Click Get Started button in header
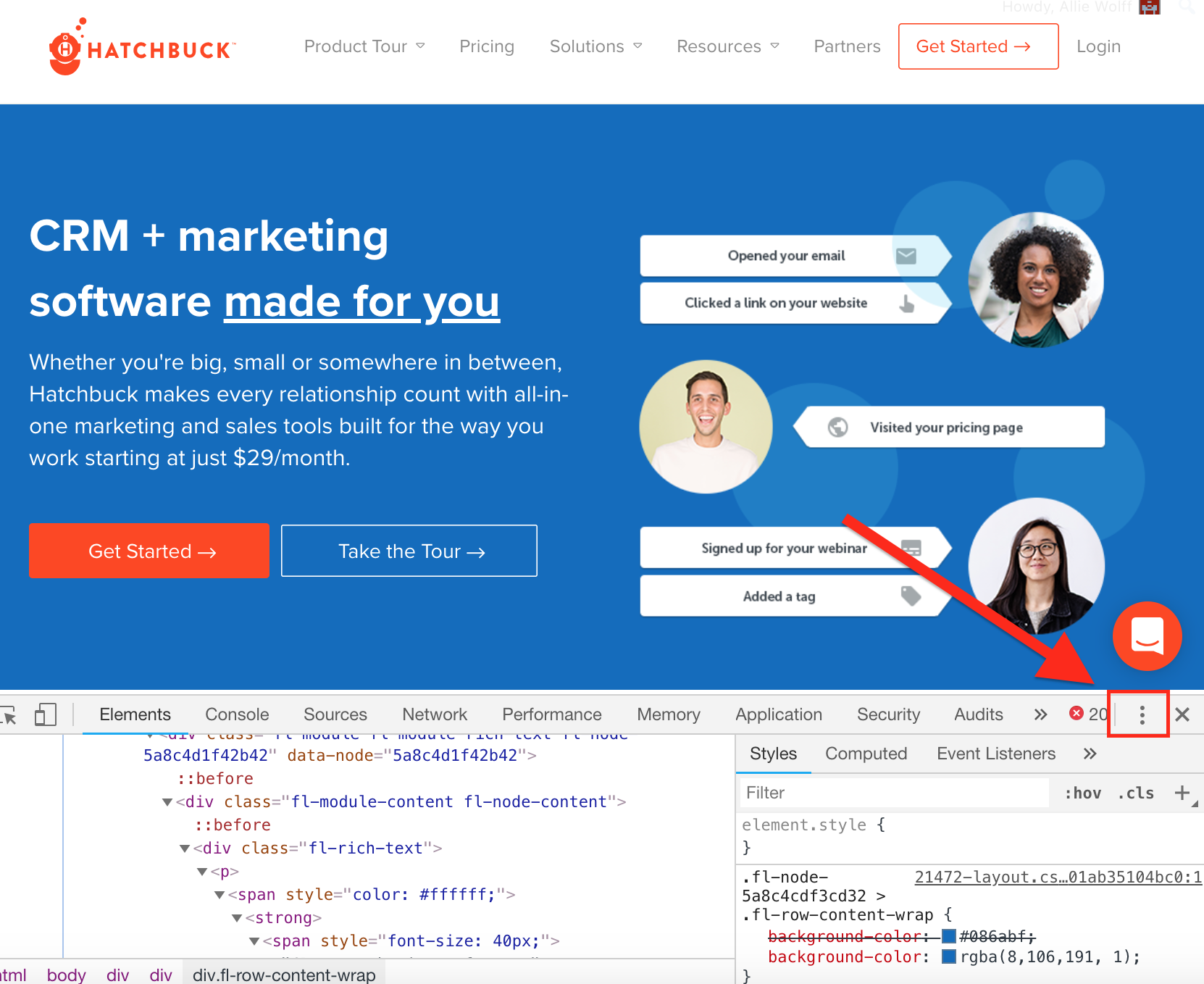 [x=978, y=46]
